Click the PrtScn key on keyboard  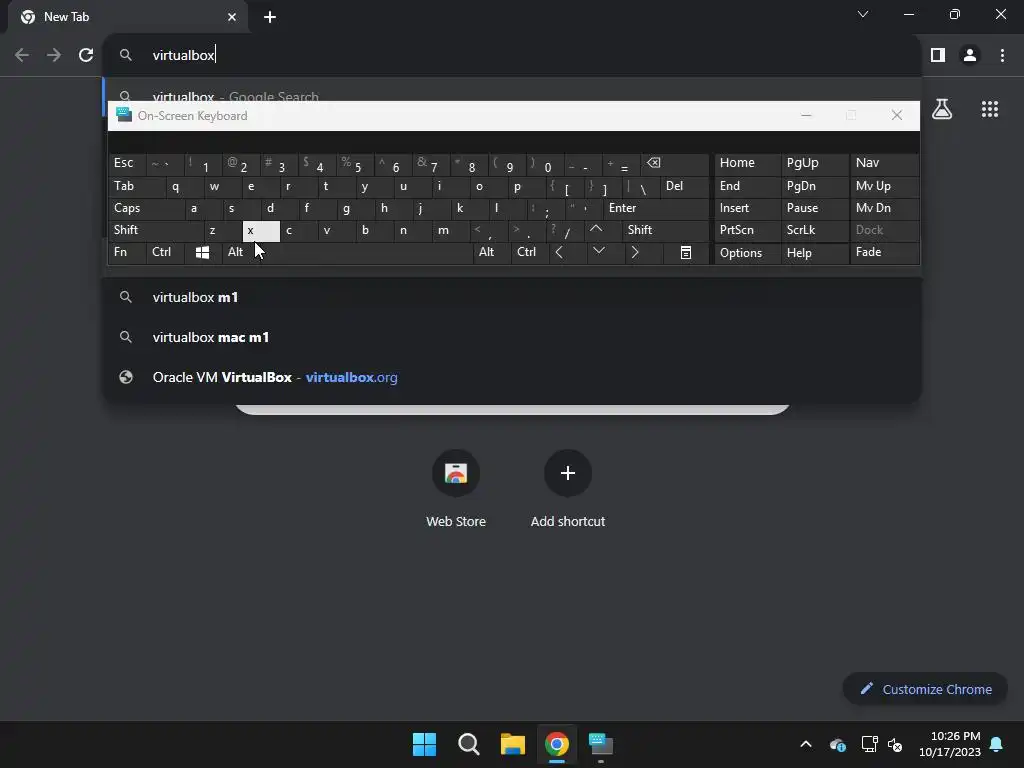pos(747,230)
